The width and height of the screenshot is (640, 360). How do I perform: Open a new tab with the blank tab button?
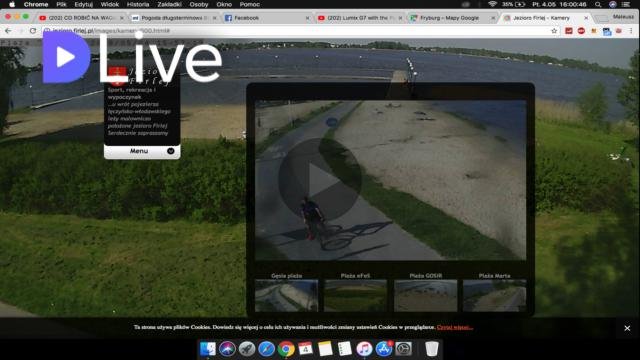click(601, 18)
